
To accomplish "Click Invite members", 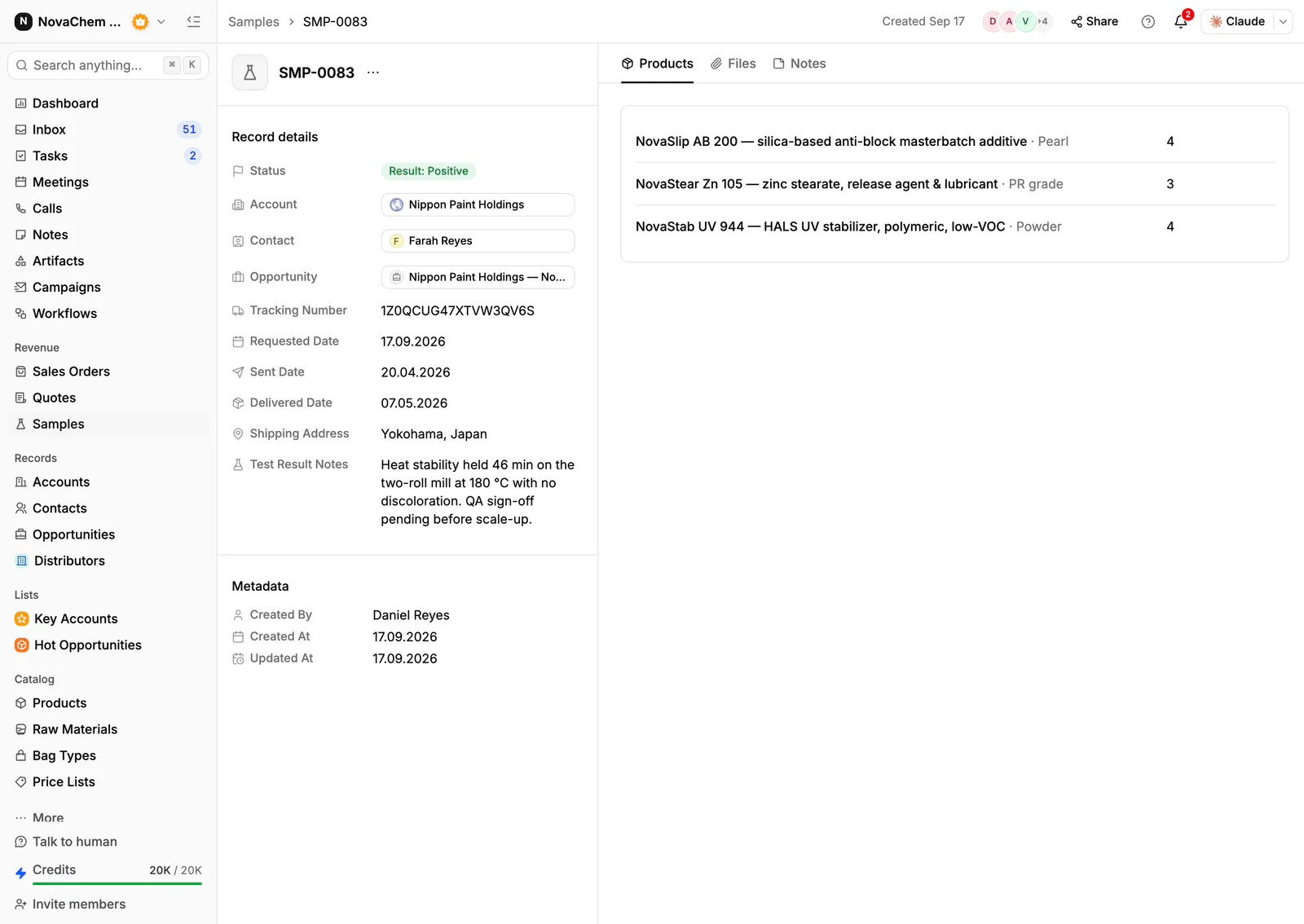I will (x=70, y=904).
